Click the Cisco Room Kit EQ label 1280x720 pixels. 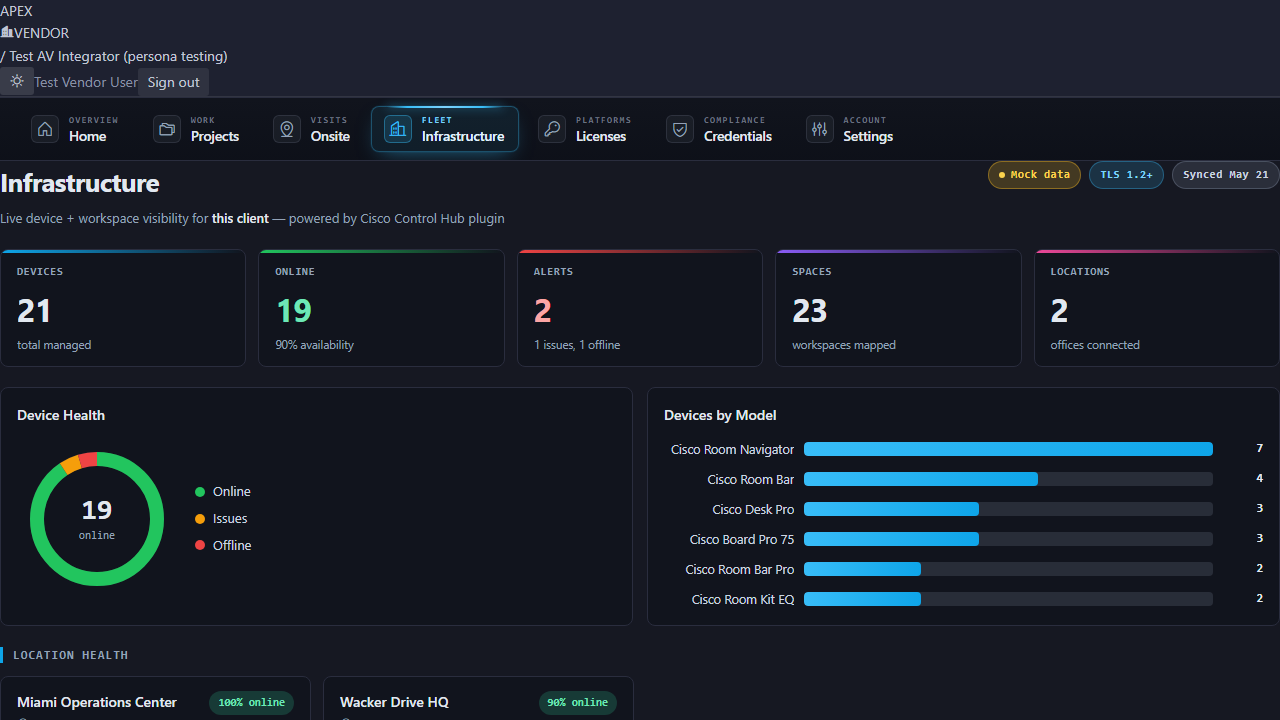[743, 600]
